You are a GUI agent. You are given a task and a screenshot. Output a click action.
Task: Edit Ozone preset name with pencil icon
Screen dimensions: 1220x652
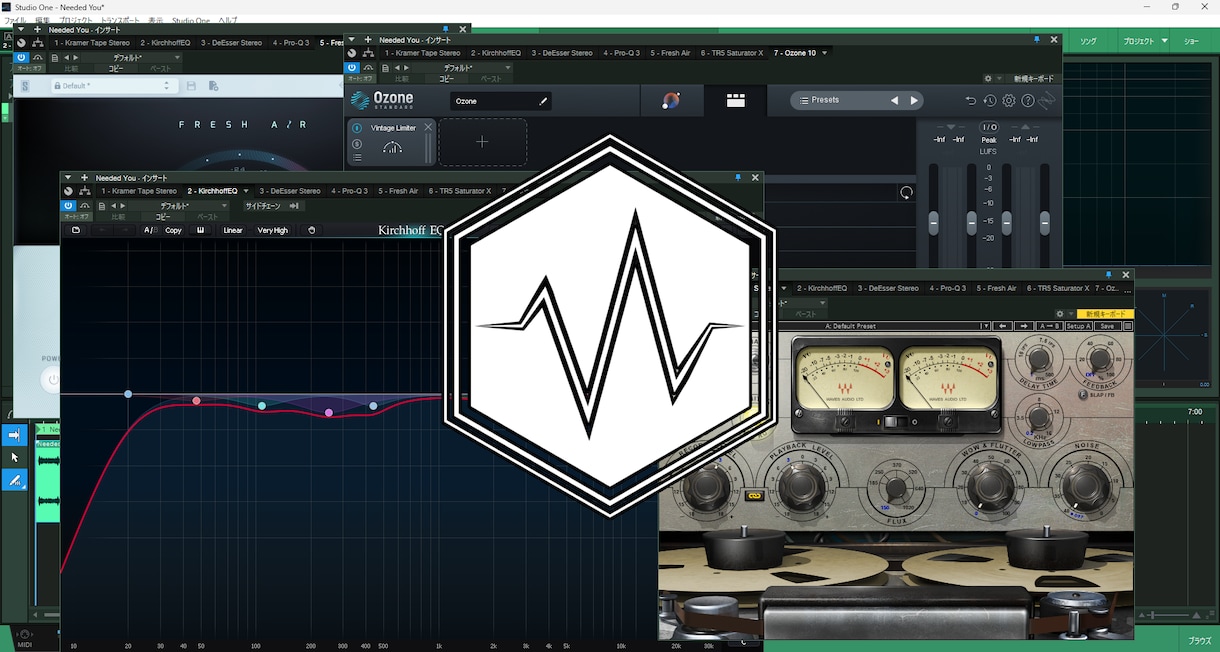(544, 101)
